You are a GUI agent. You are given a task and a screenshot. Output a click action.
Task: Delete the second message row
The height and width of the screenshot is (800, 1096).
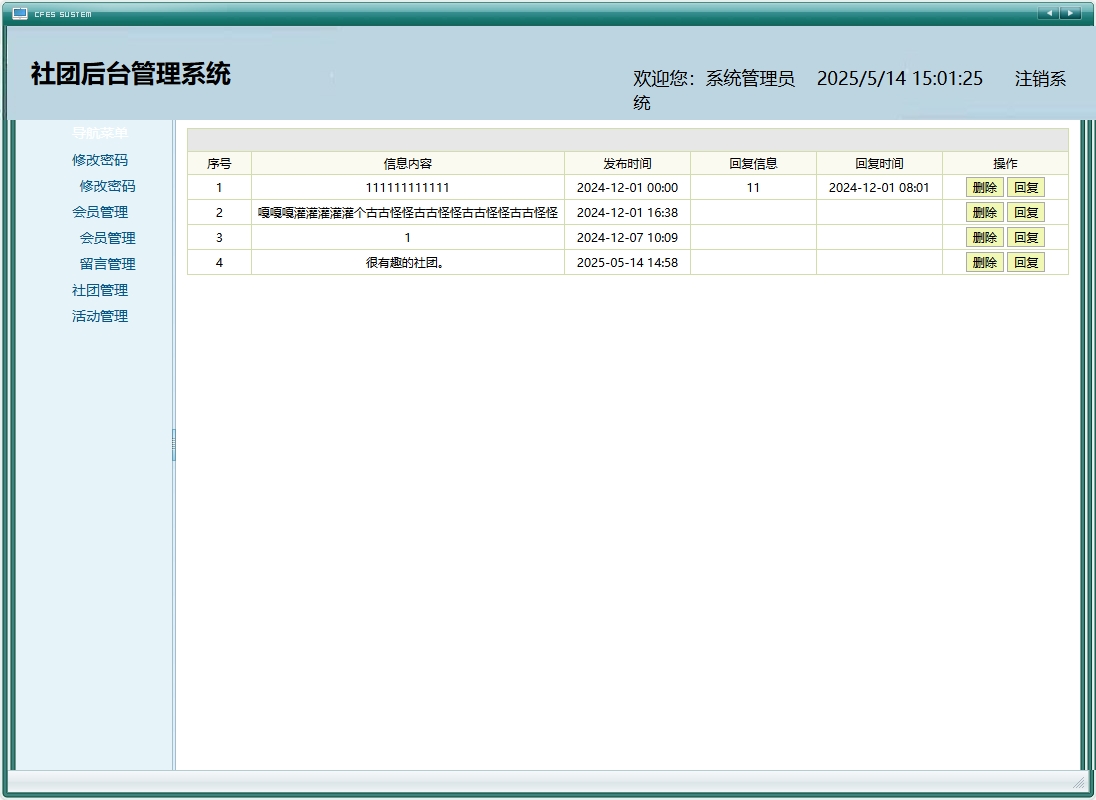pyautogui.click(x=985, y=212)
